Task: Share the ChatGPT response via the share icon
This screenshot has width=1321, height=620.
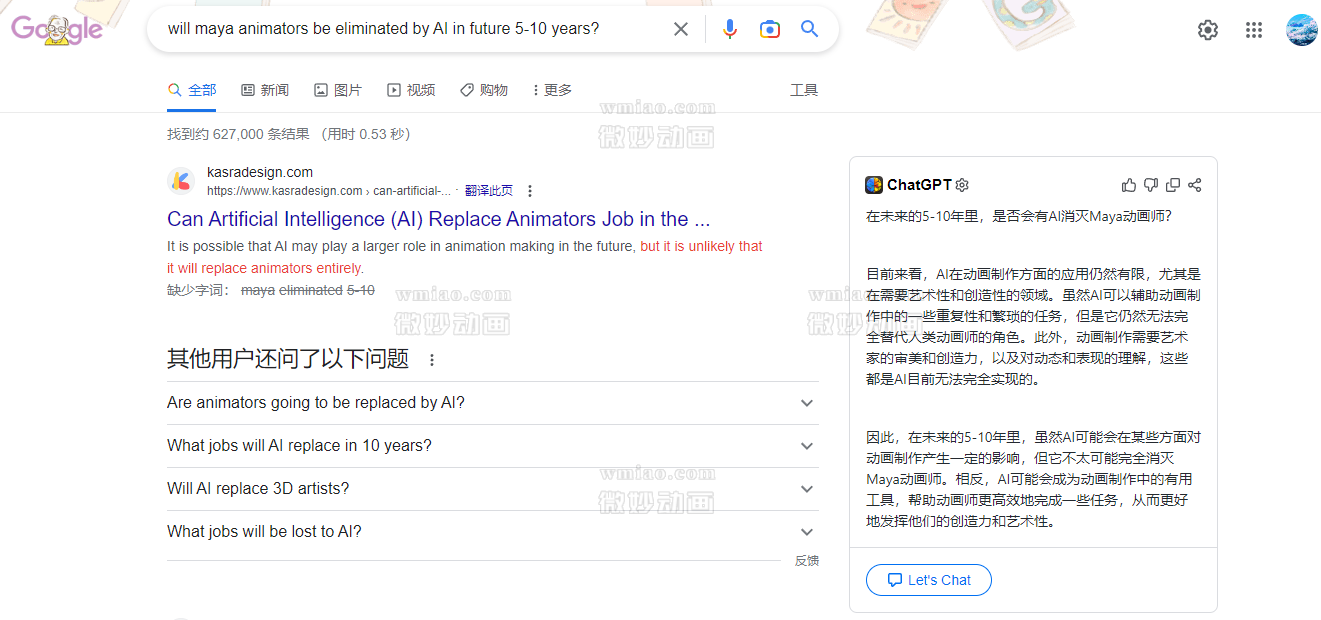Action: (x=1194, y=184)
